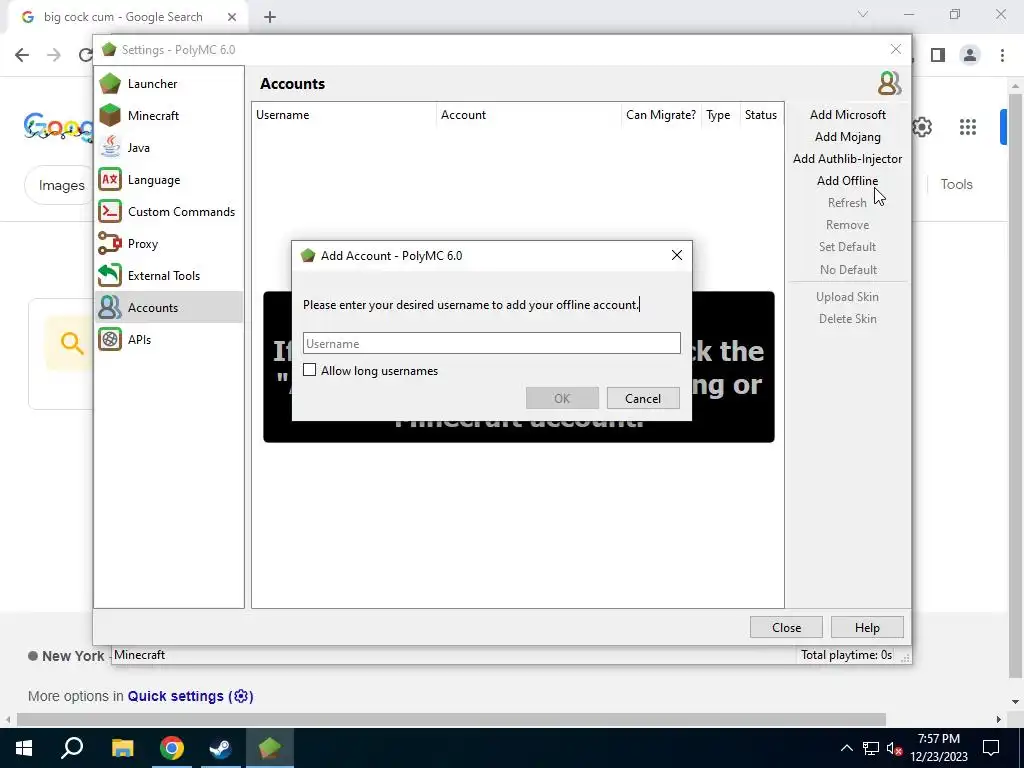Click Add Microsoft account button
Viewport: 1024px width, 768px height.
coord(848,115)
